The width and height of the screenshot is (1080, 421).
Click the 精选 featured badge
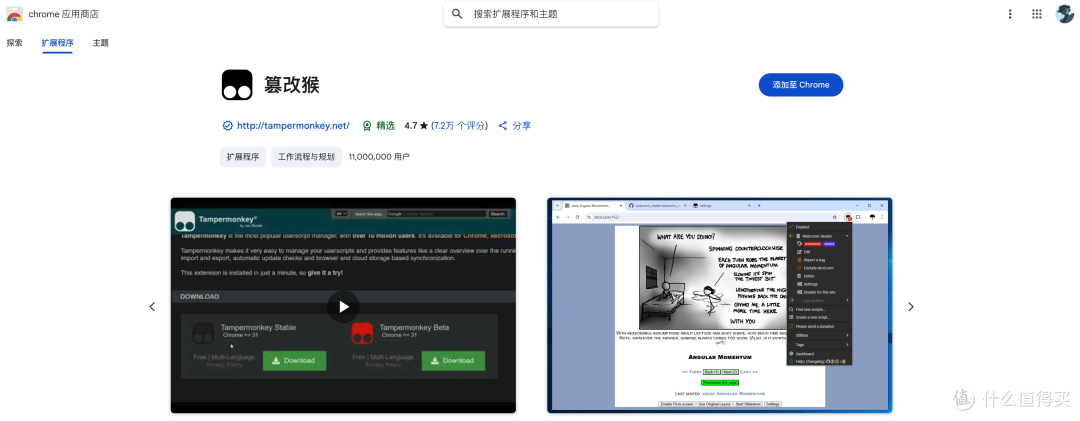379,125
